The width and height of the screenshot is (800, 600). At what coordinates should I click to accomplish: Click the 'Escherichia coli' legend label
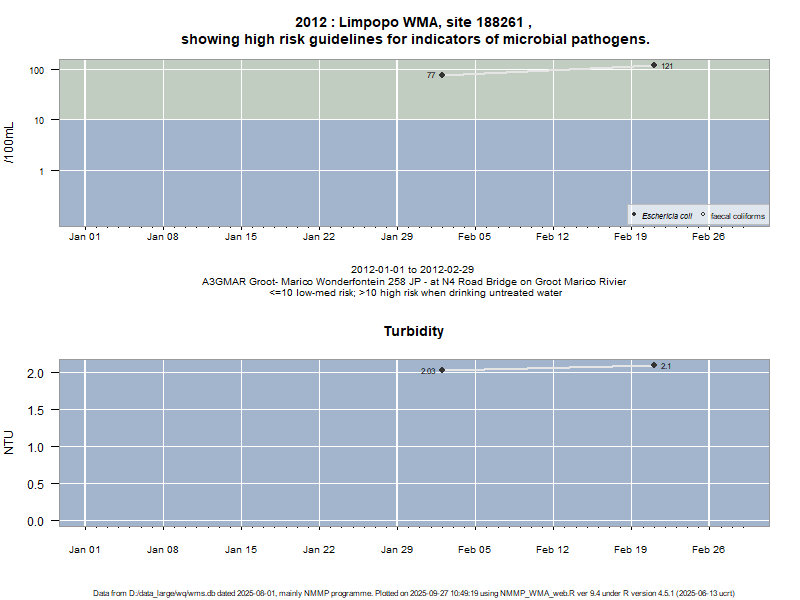tap(666, 216)
